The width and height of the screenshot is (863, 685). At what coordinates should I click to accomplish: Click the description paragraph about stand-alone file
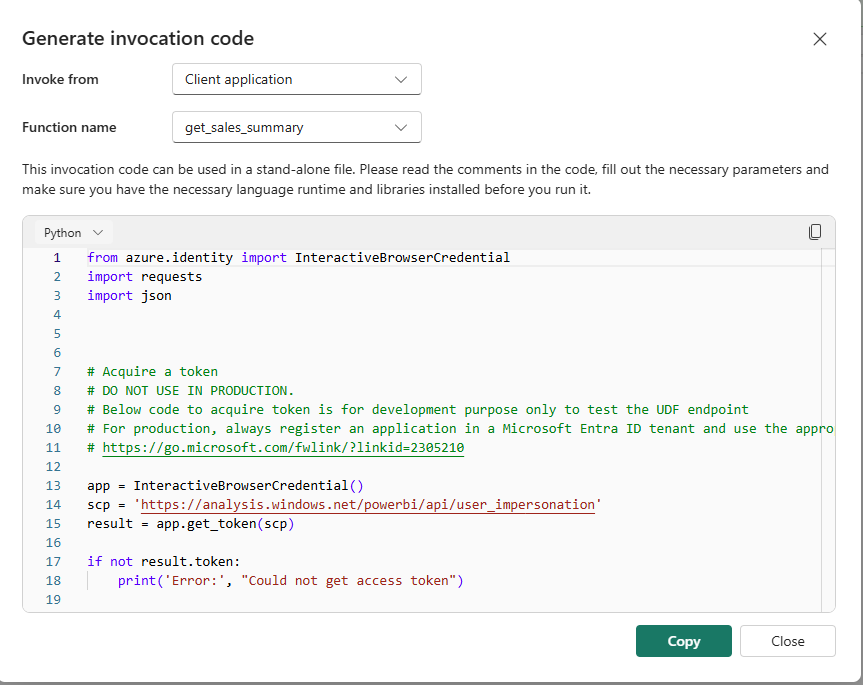[425, 179]
